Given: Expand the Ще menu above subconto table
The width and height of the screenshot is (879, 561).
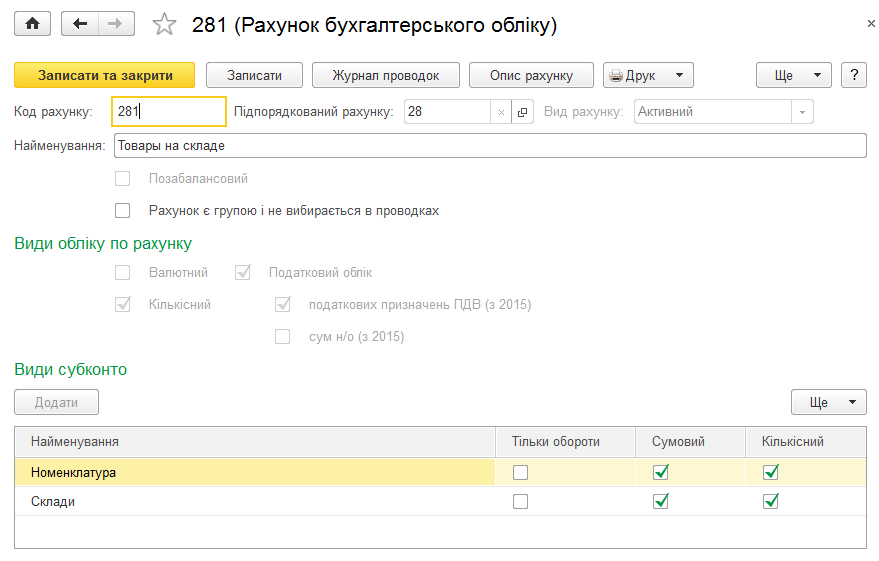Looking at the screenshot, I should (x=829, y=402).
